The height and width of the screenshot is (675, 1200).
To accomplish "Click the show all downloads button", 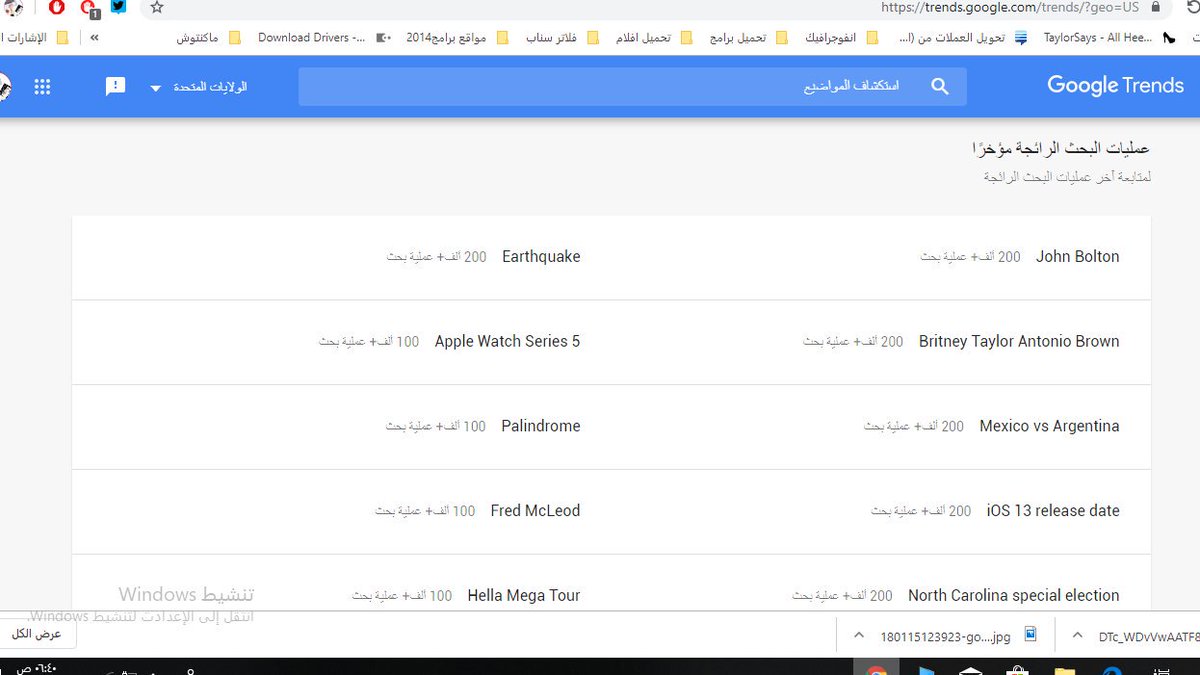I will pos(36,634).
